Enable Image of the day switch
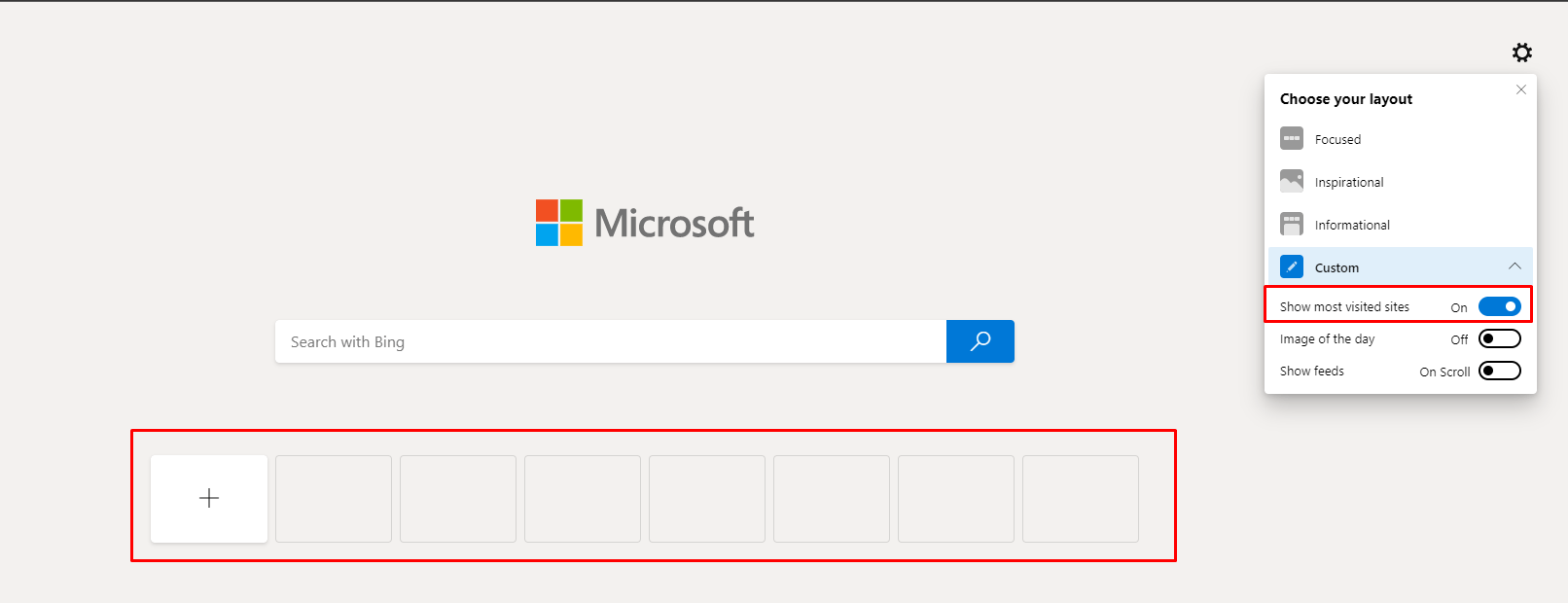The height and width of the screenshot is (603, 1568). pos(1499,338)
